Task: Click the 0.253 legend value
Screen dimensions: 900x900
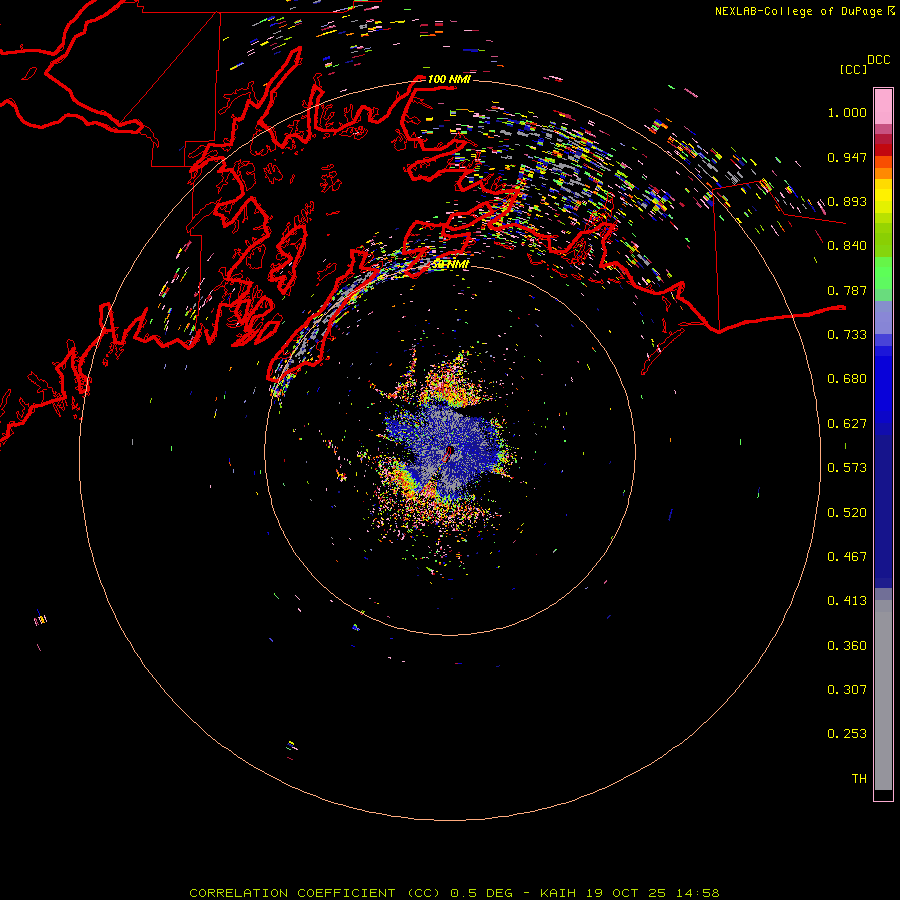Action: [x=847, y=734]
